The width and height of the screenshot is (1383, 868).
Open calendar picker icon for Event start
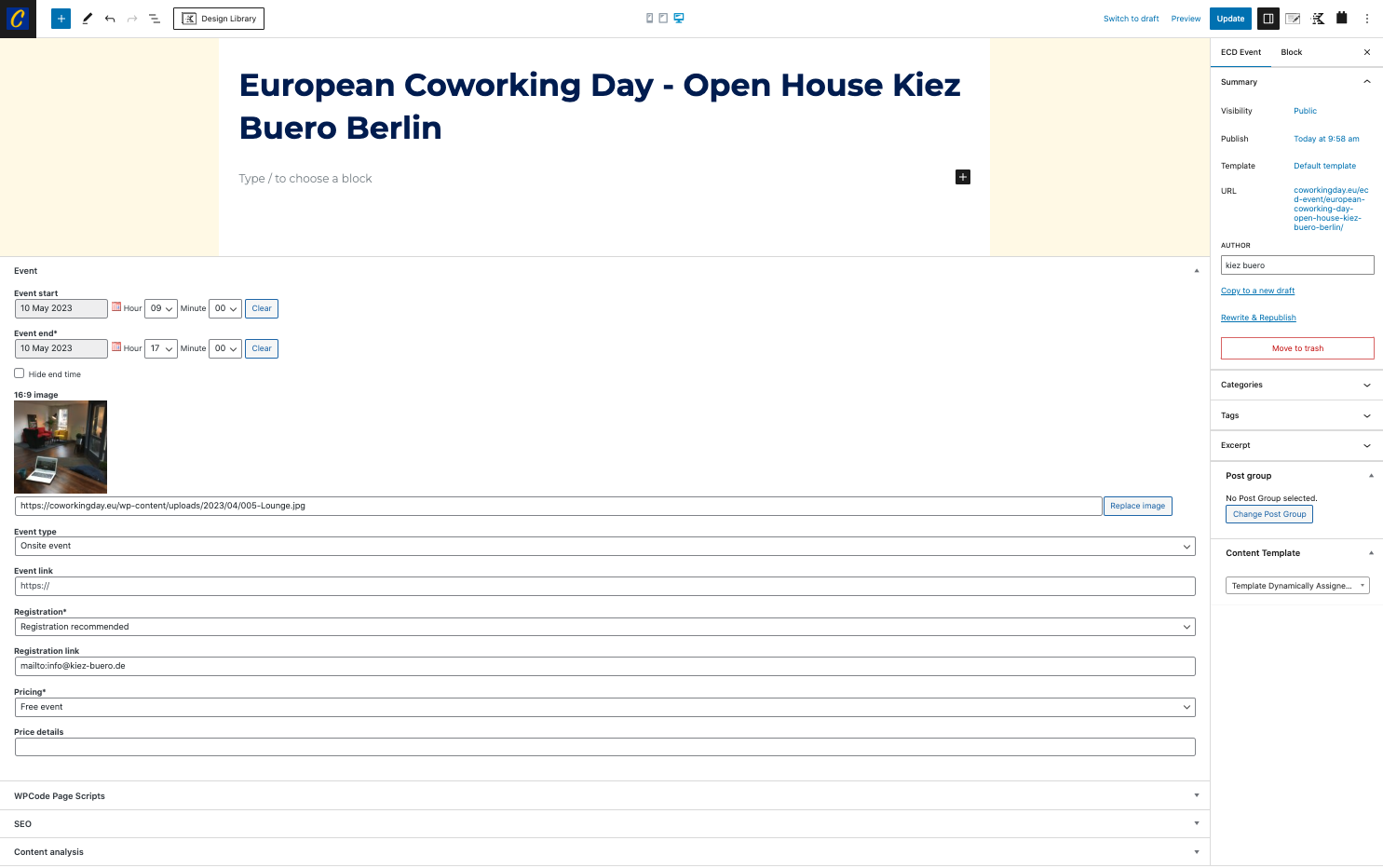(x=116, y=306)
